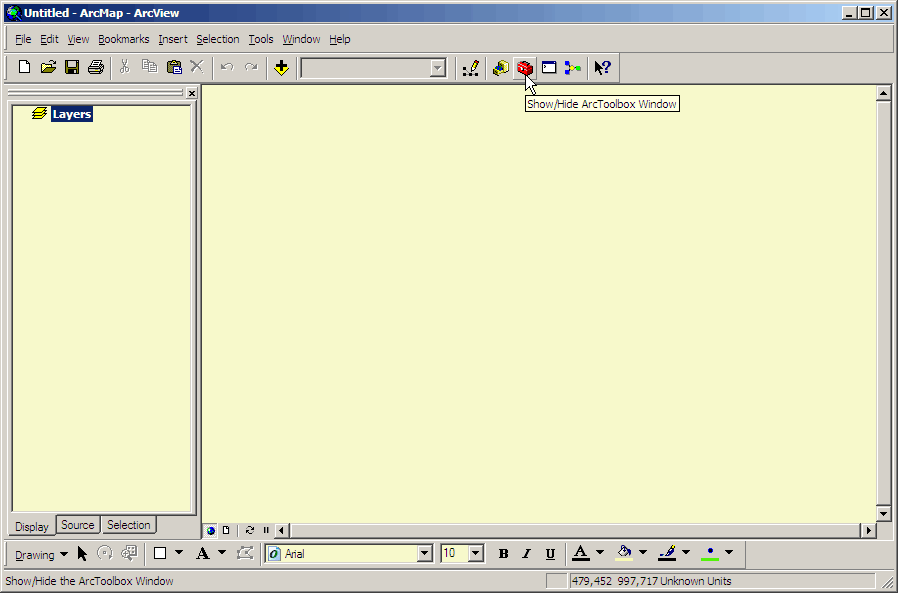Open the Editor Toolbar pencil icon
This screenshot has height=593, width=898.
point(471,68)
